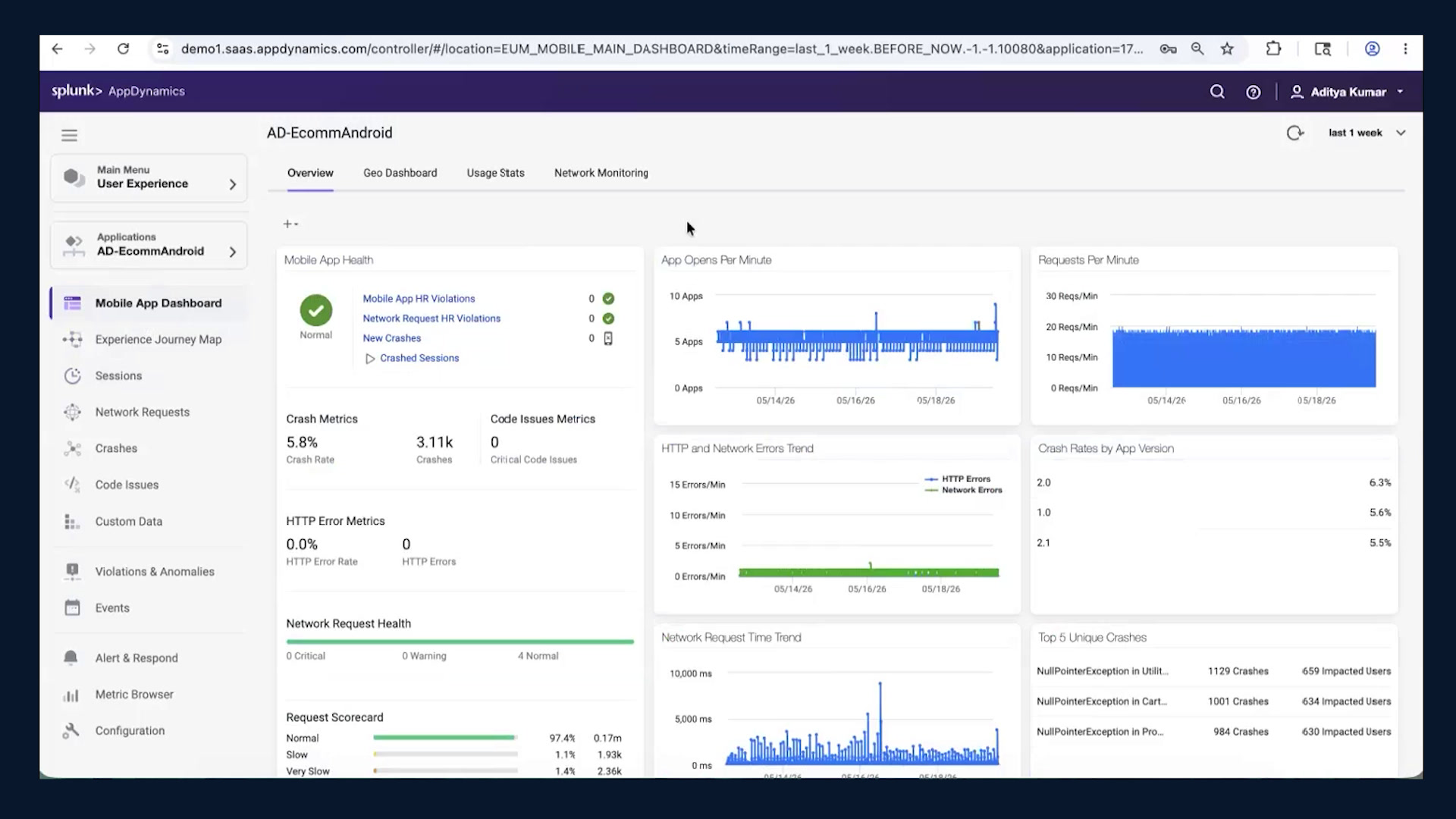Screen dimensions: 1456x819
Task: Click the Normal request scorecard bar
Action: [x=445, y=737]
